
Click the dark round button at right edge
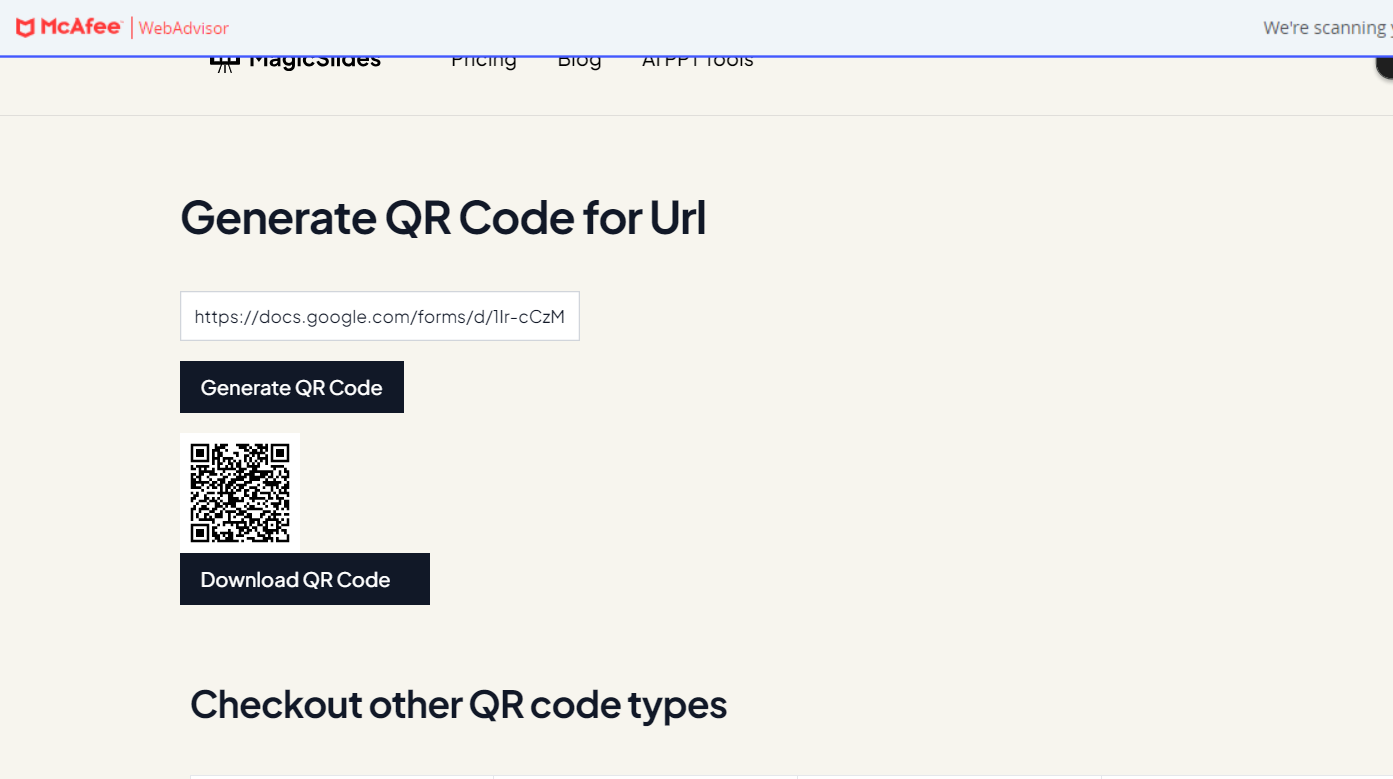pos(1384,65)
